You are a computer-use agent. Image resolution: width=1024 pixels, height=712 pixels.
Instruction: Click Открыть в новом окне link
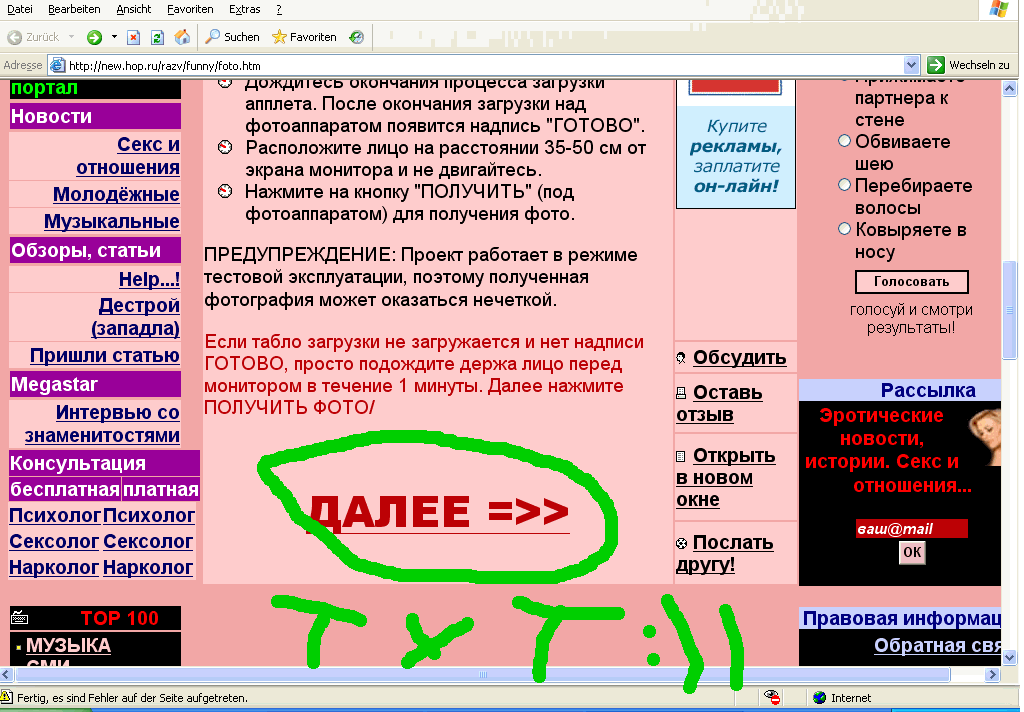coord(726,477)
